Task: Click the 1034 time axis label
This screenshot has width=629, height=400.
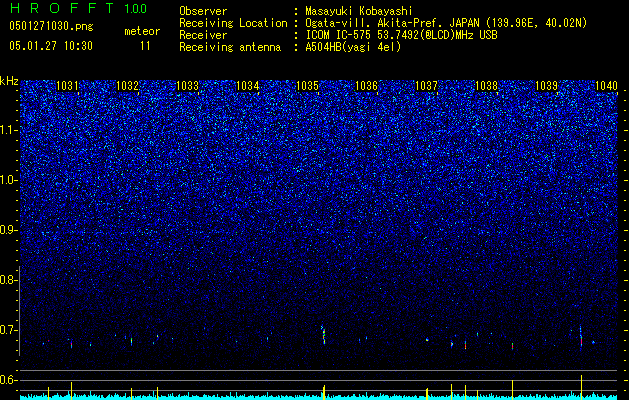Action: point(248,86)
